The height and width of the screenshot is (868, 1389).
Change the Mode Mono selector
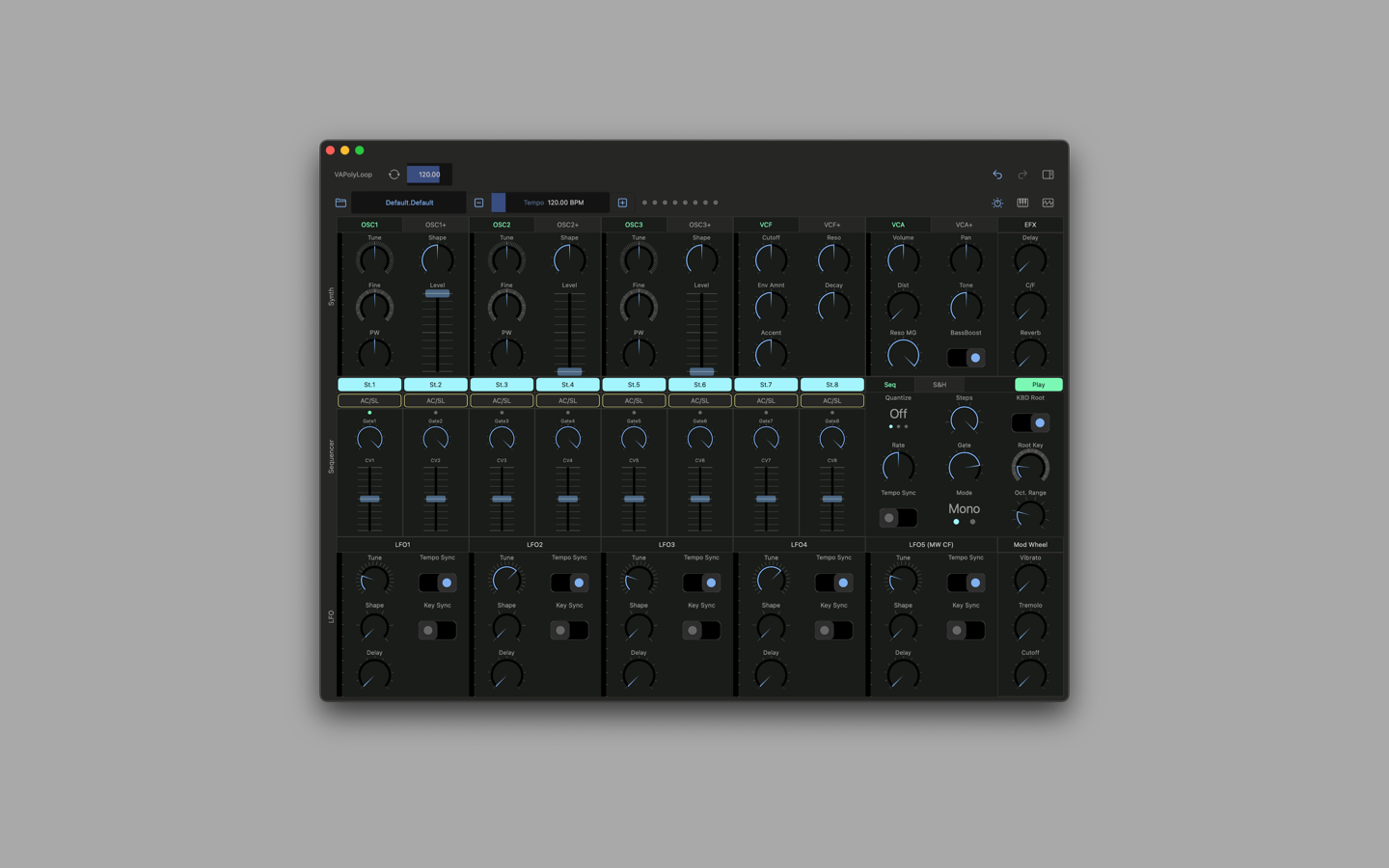coord(964,511)
